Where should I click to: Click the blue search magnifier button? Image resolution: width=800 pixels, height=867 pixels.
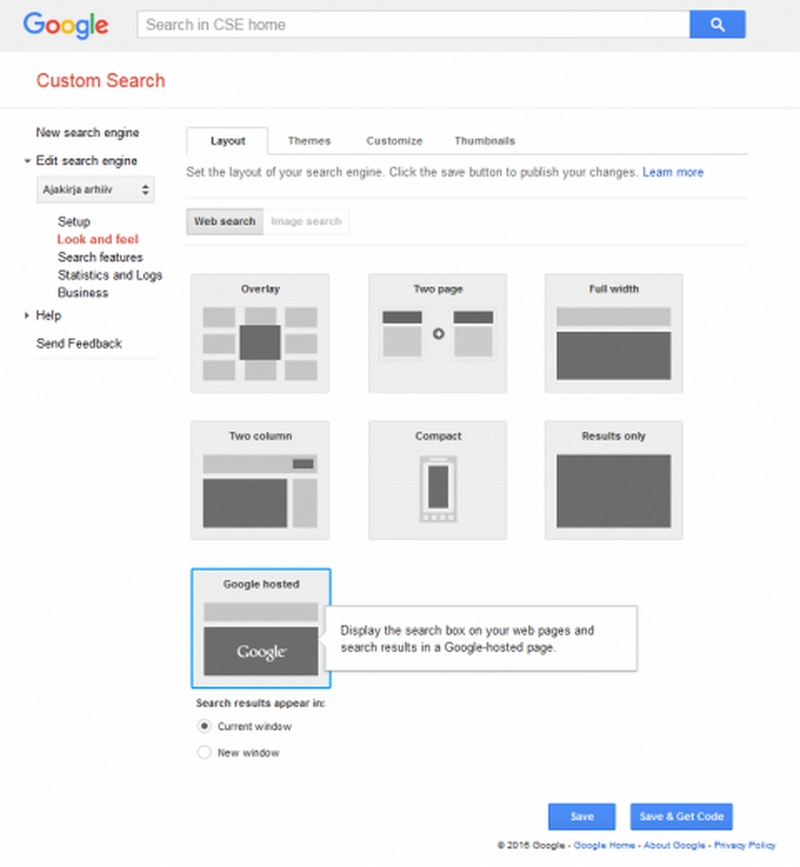(717, 25)
